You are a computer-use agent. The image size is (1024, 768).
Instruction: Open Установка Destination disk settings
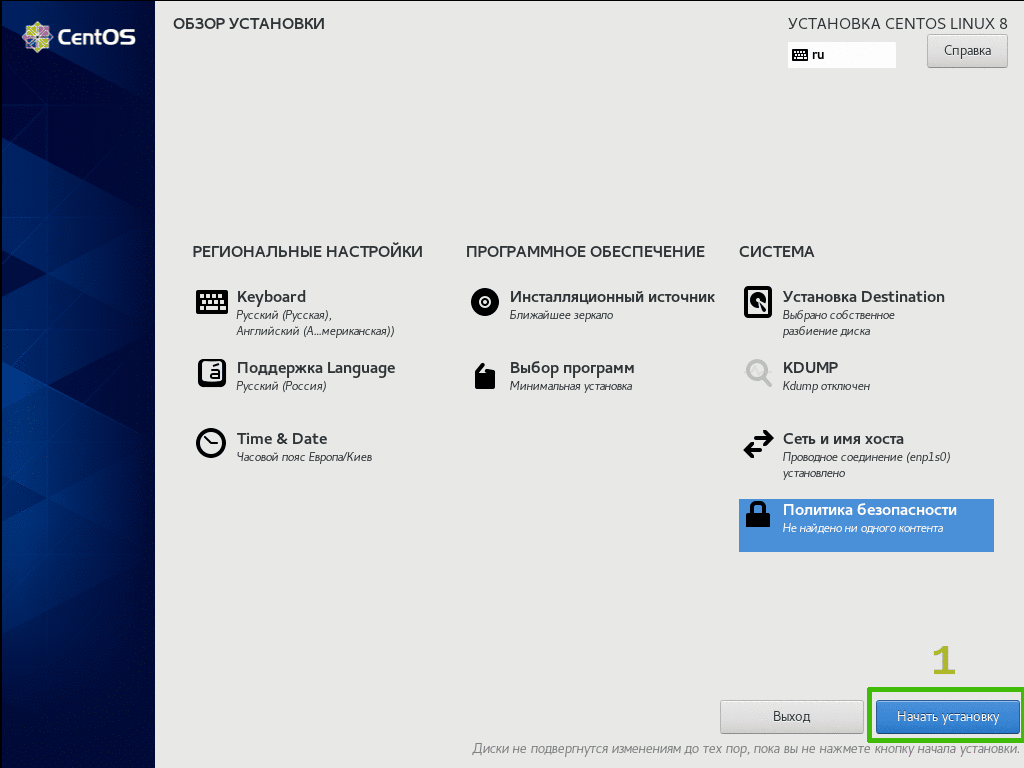[863, 296]
